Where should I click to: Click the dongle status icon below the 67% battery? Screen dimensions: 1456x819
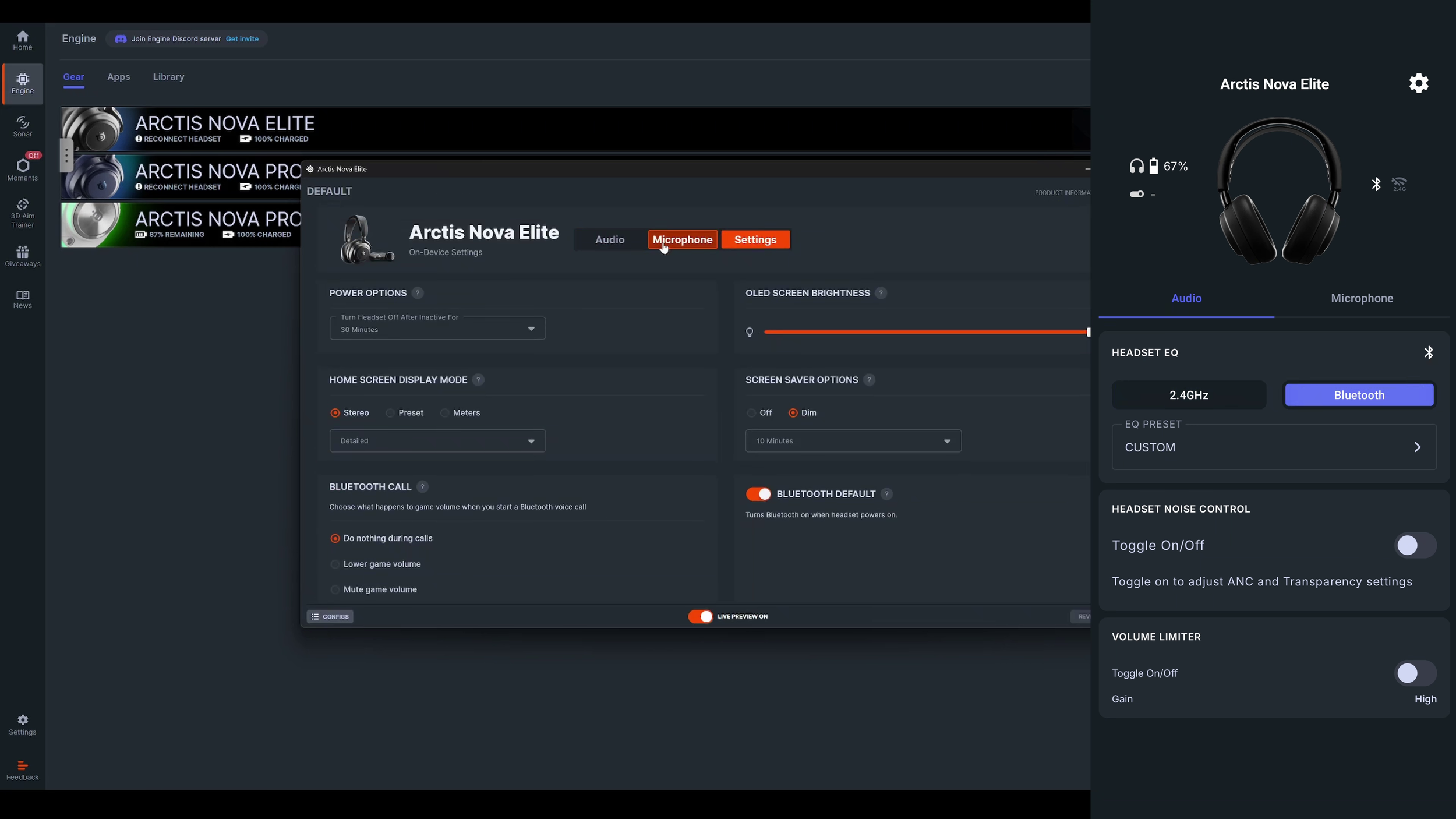pos(1137,194)
